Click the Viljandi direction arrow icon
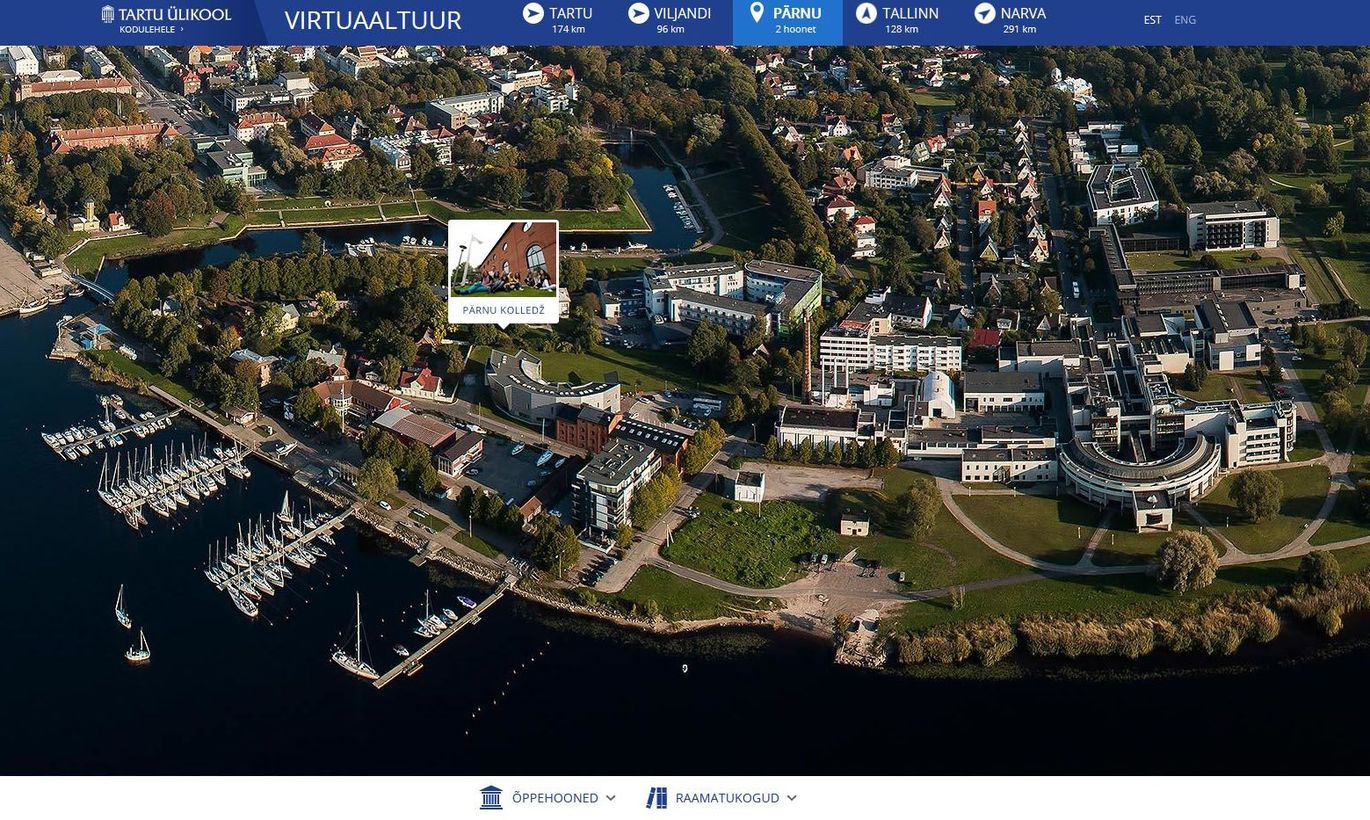This screenshot has width=1370, height=820. point(638,13)
